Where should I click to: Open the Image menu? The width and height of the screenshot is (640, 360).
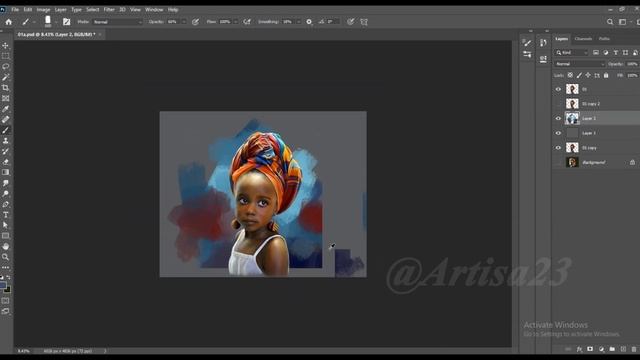[43, 9]
